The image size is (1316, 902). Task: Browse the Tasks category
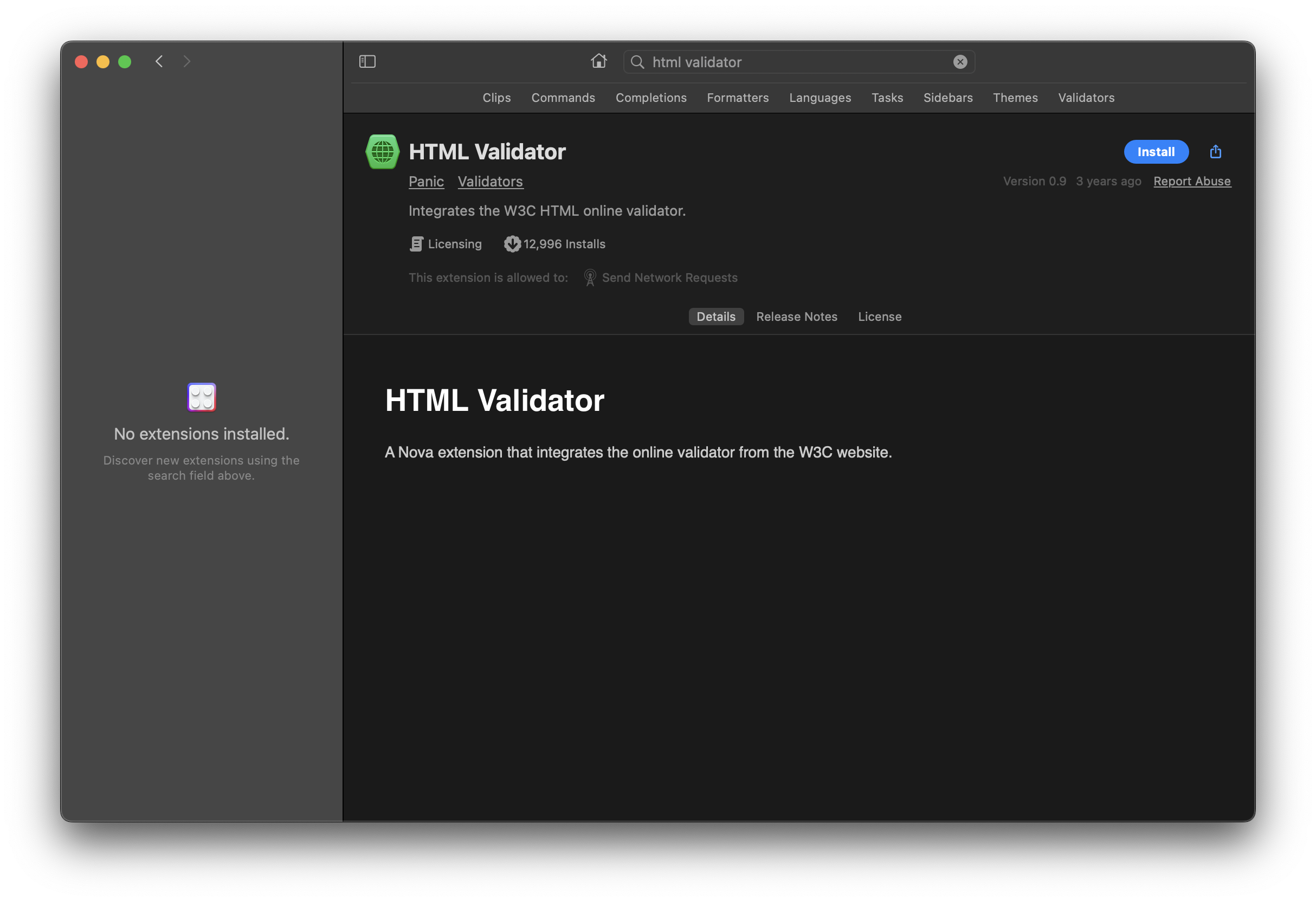(887, 98)
